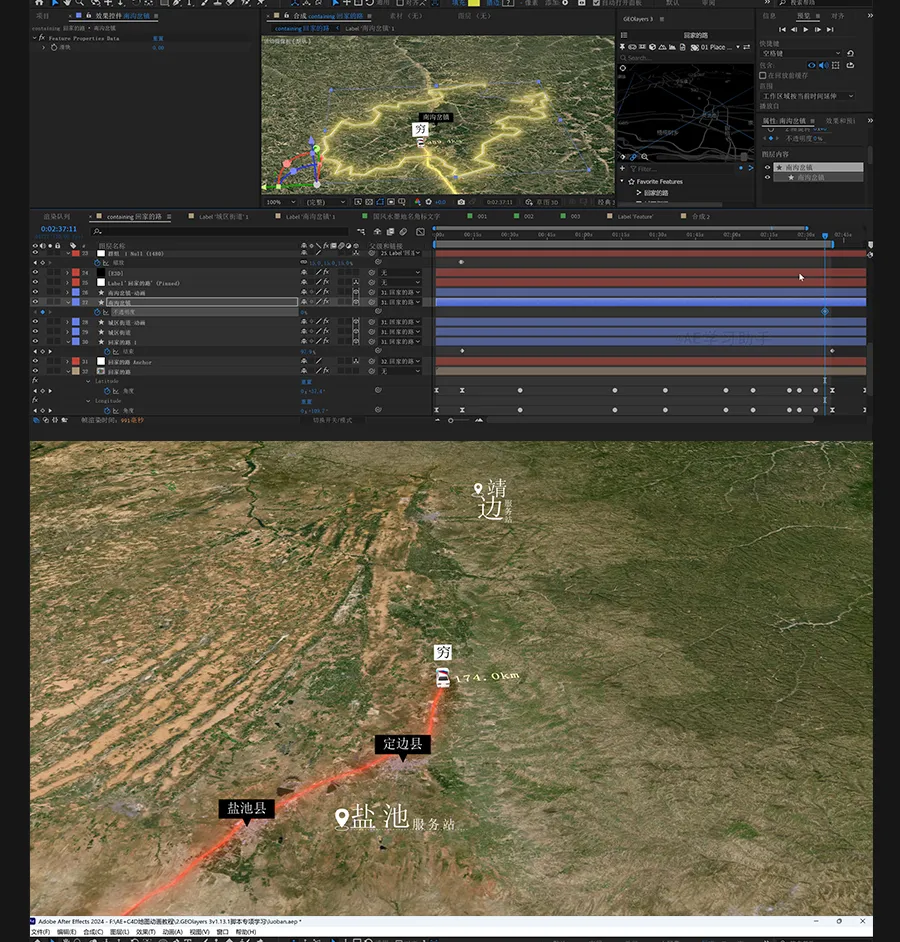
Task: Toggle video include eye in Preview panel
Action: (x=812, y=65)
